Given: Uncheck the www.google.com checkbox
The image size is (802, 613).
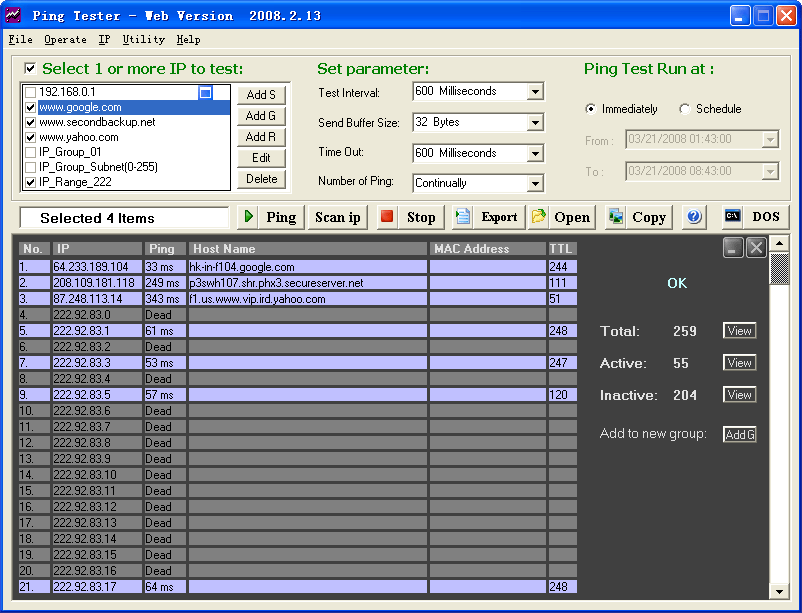Looking at the screenshot, I should click(x=31, y=107).
